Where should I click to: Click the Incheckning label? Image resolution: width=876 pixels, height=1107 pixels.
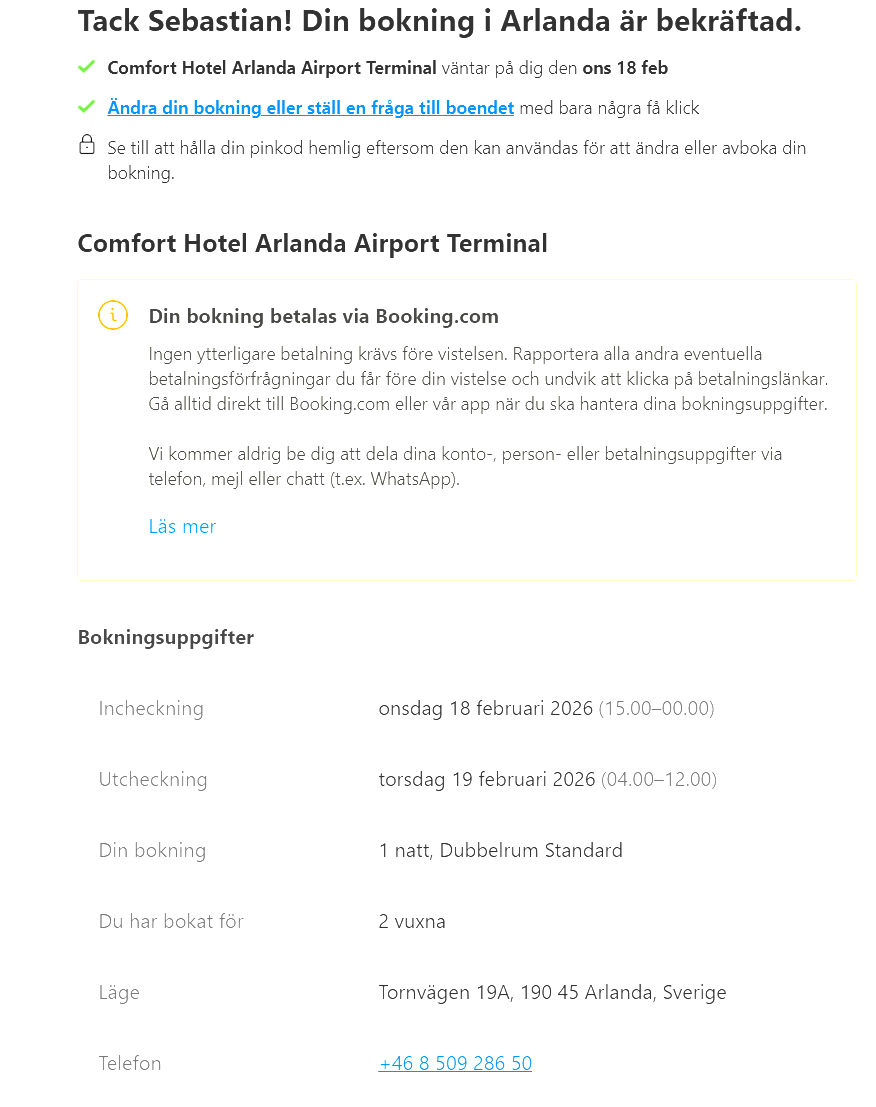click(151, 708)
